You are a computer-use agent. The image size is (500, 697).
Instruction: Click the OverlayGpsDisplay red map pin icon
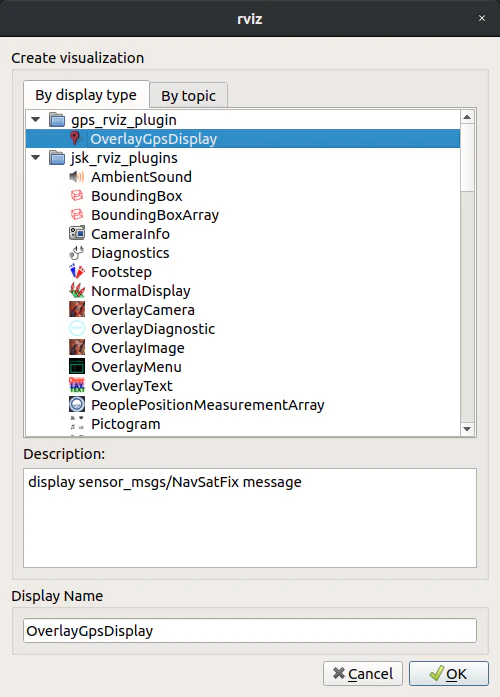point(75,139)
